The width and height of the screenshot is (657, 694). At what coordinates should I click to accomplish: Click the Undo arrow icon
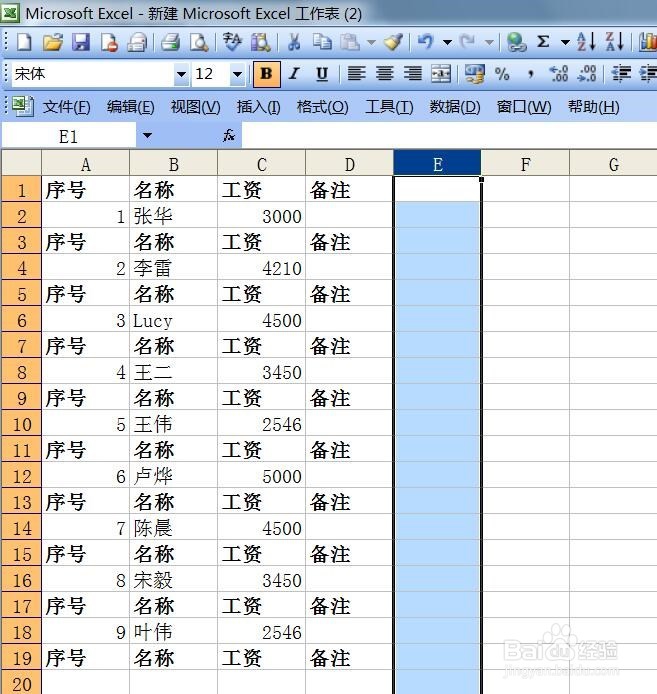coord(425,42)
